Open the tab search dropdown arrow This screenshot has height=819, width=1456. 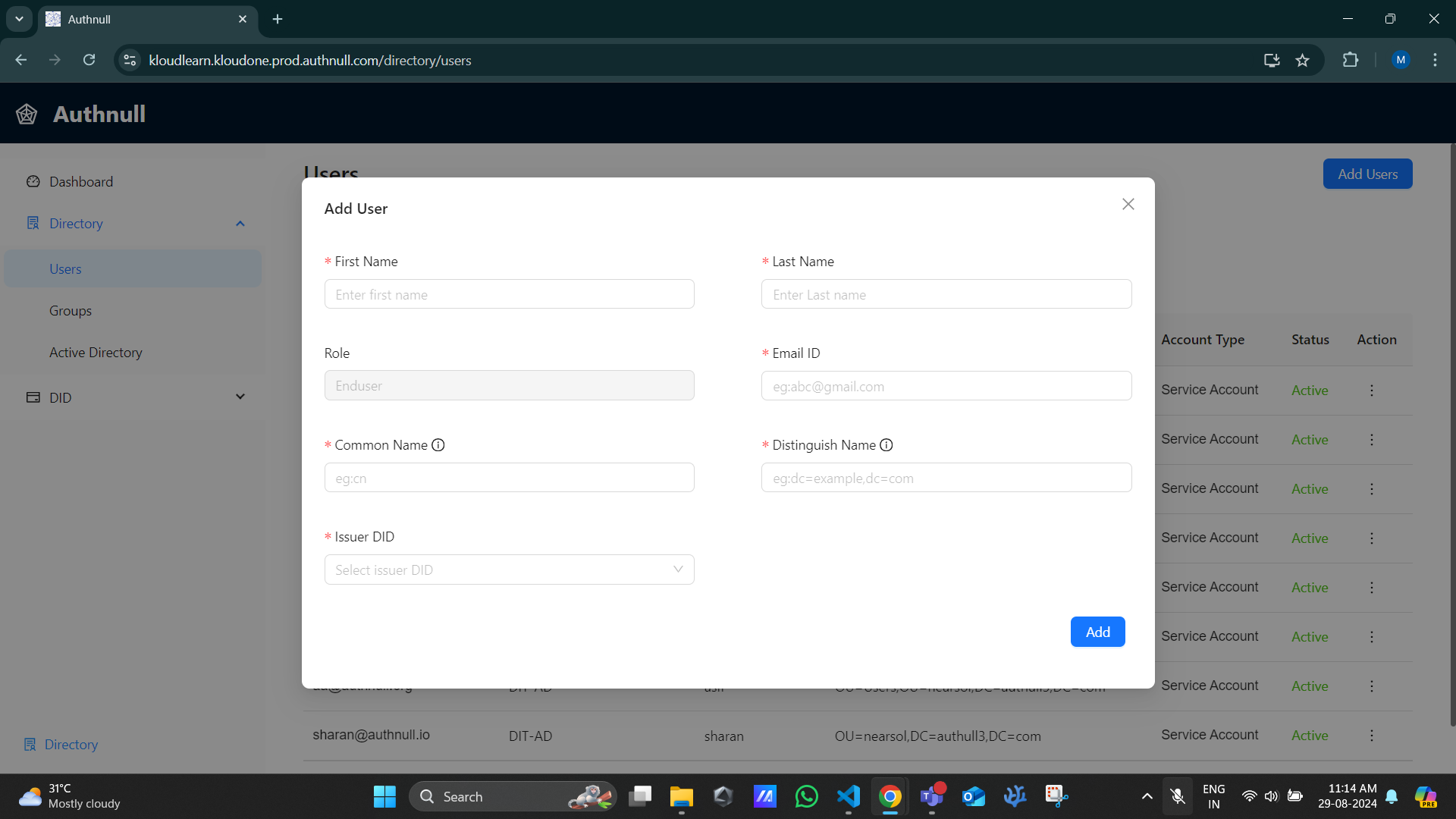click(x=19, y=19)
